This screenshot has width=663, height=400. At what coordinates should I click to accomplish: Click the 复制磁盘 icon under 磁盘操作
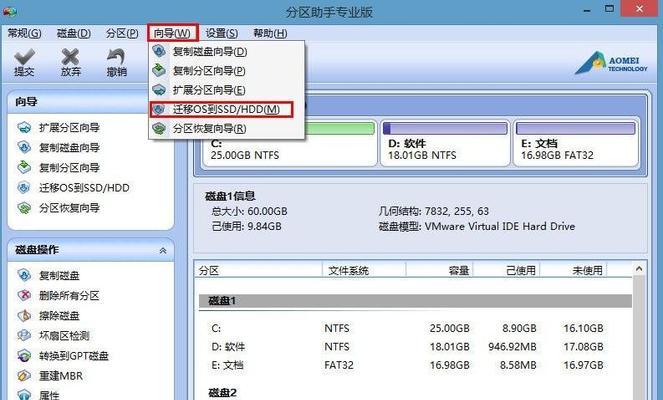[24, 275]
